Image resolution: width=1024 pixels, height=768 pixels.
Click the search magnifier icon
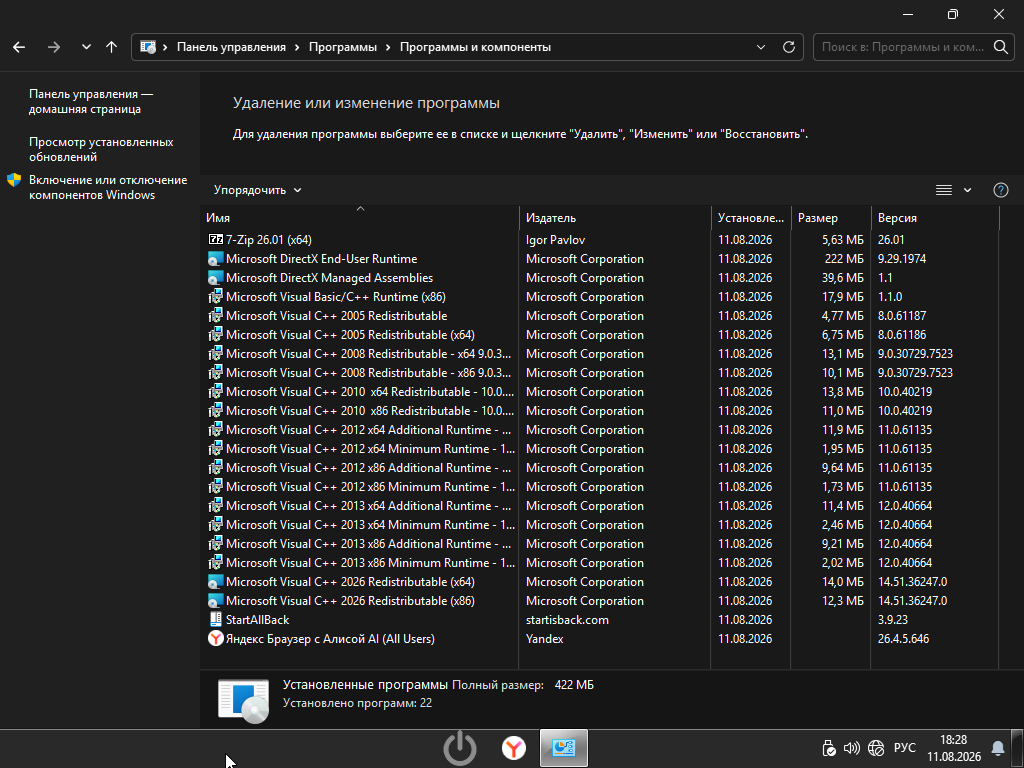click(x=1000, y=47)
